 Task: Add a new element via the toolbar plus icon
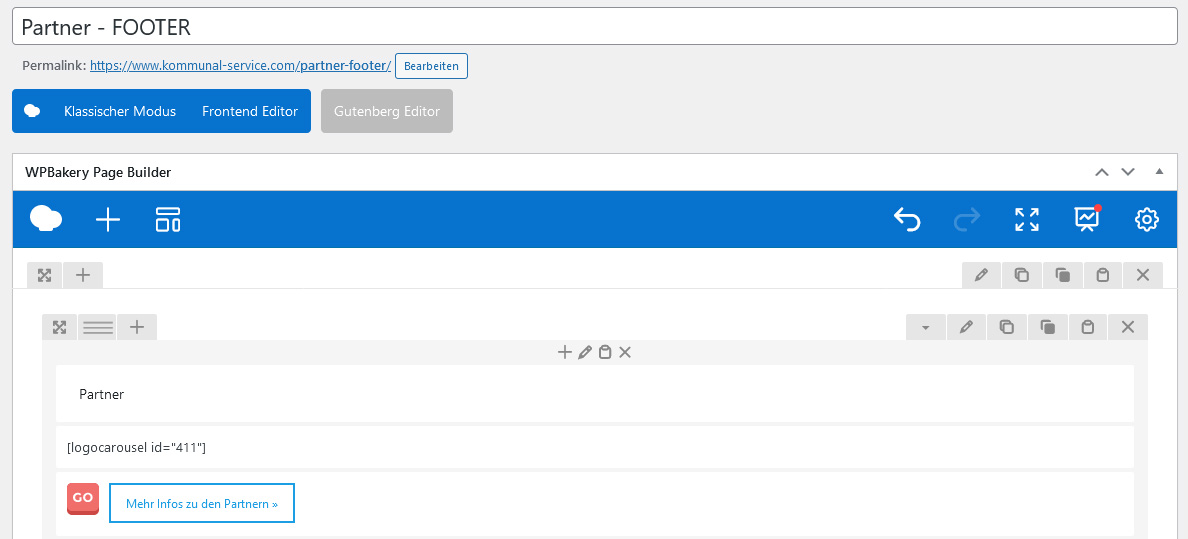[x=108, y=220]
